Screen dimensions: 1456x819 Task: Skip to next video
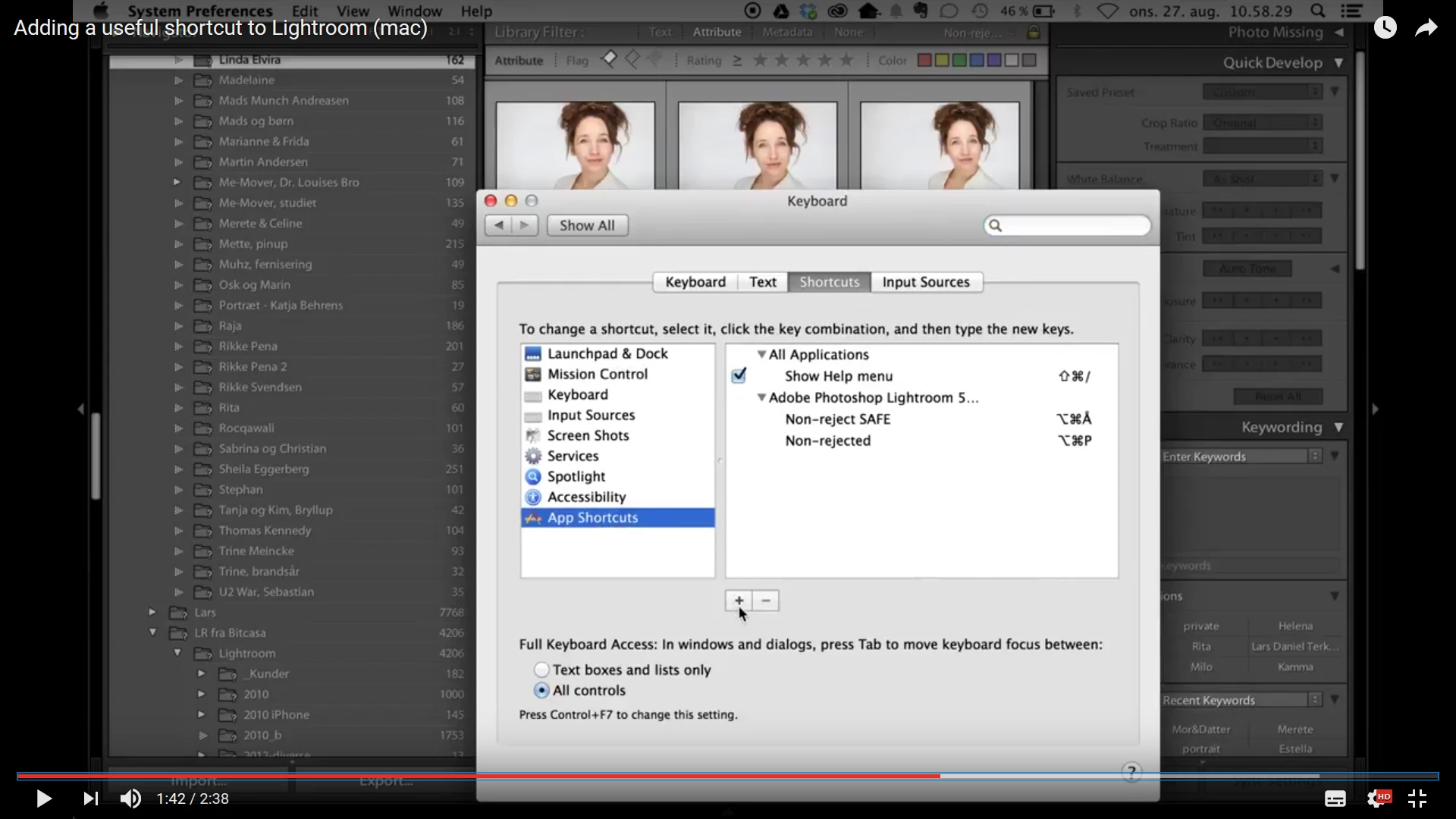pyautogui.click(x=90, y=799)
